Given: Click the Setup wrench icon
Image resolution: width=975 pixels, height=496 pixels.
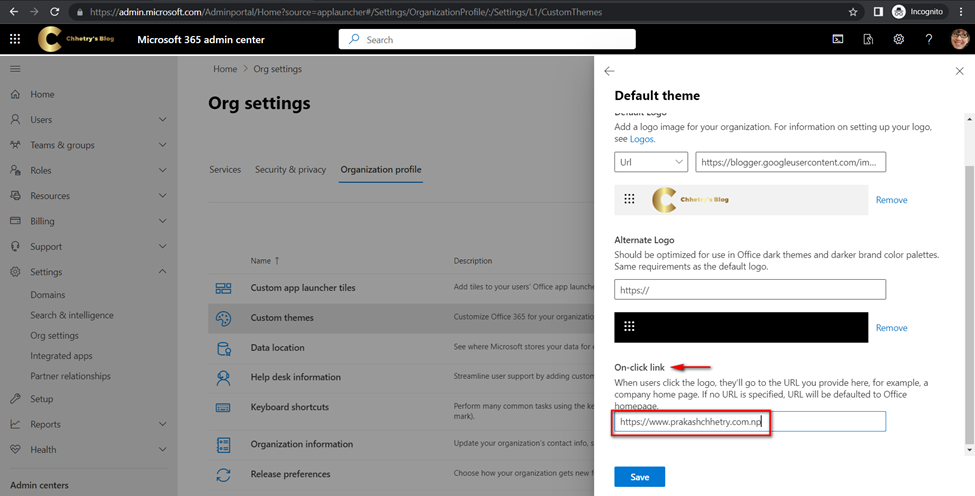Looking at the screenshot, I should click(x=16, y=399).
